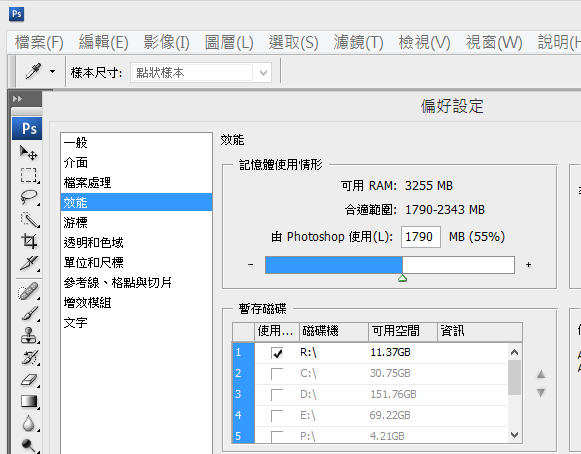The height and width of the screenshot is (454, 581).
Task: Click scratch disk list scroll down arrow
Action: click(x=514, y=434)
